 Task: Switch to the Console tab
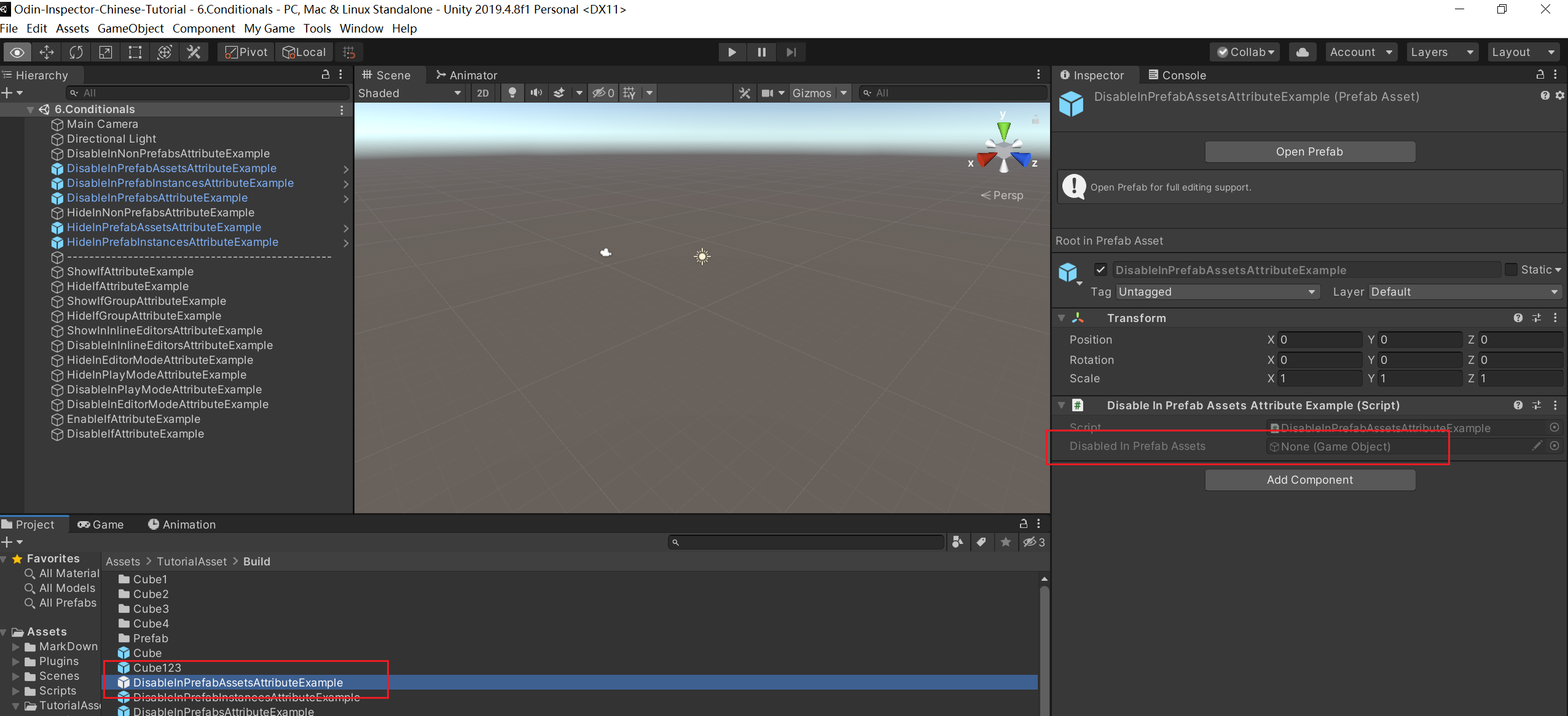pyautogui.click(x=1177, y=75)
